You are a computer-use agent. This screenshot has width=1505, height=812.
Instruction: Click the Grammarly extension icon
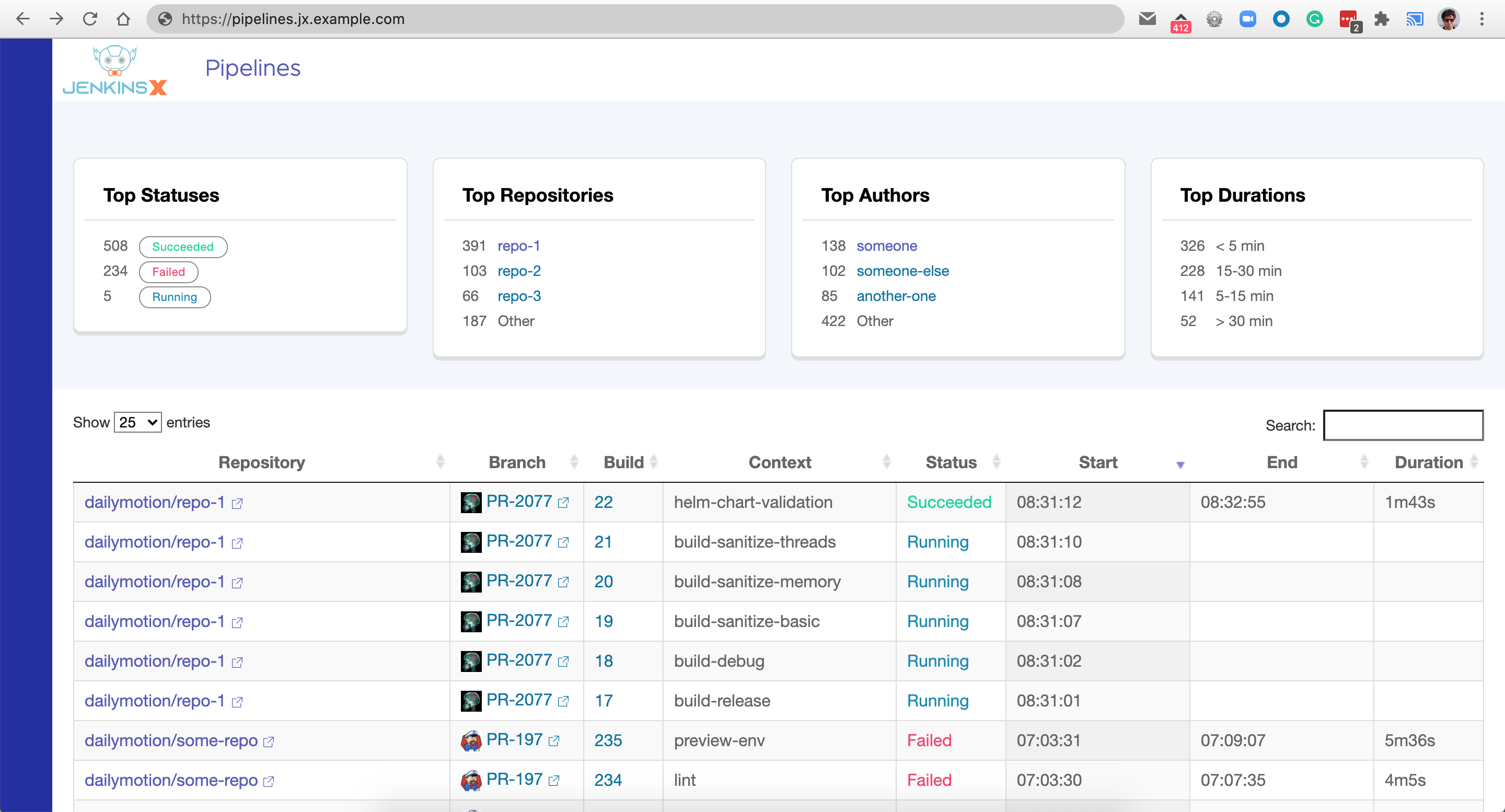[x=1315, y=19]
